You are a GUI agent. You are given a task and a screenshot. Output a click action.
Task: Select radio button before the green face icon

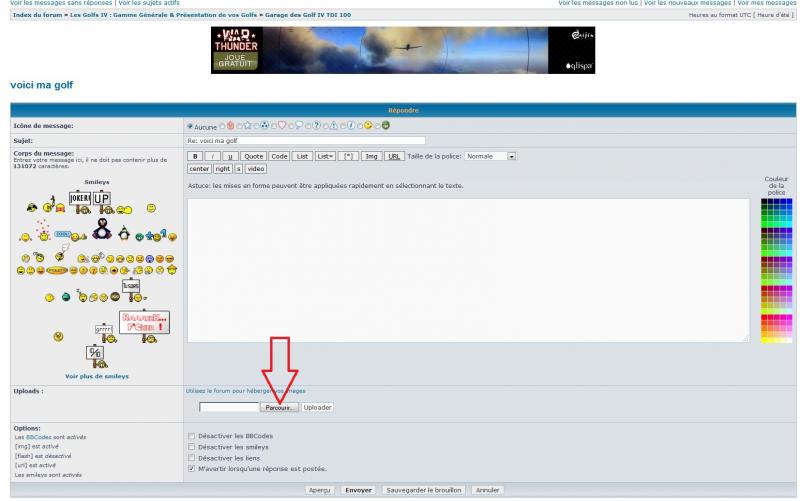[378, 126]
